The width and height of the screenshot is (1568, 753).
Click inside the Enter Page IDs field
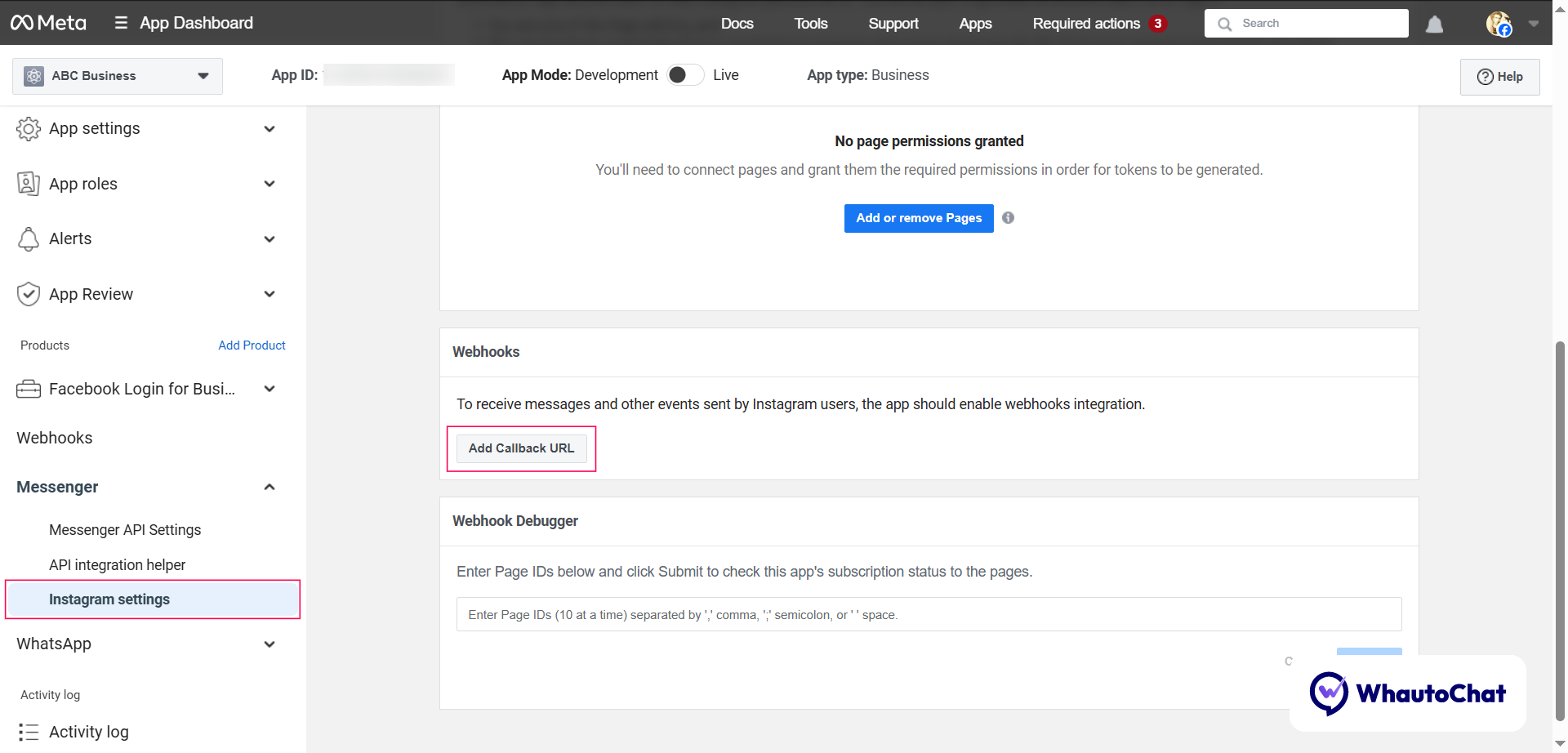pyautogui.click(x=928, y=614)
